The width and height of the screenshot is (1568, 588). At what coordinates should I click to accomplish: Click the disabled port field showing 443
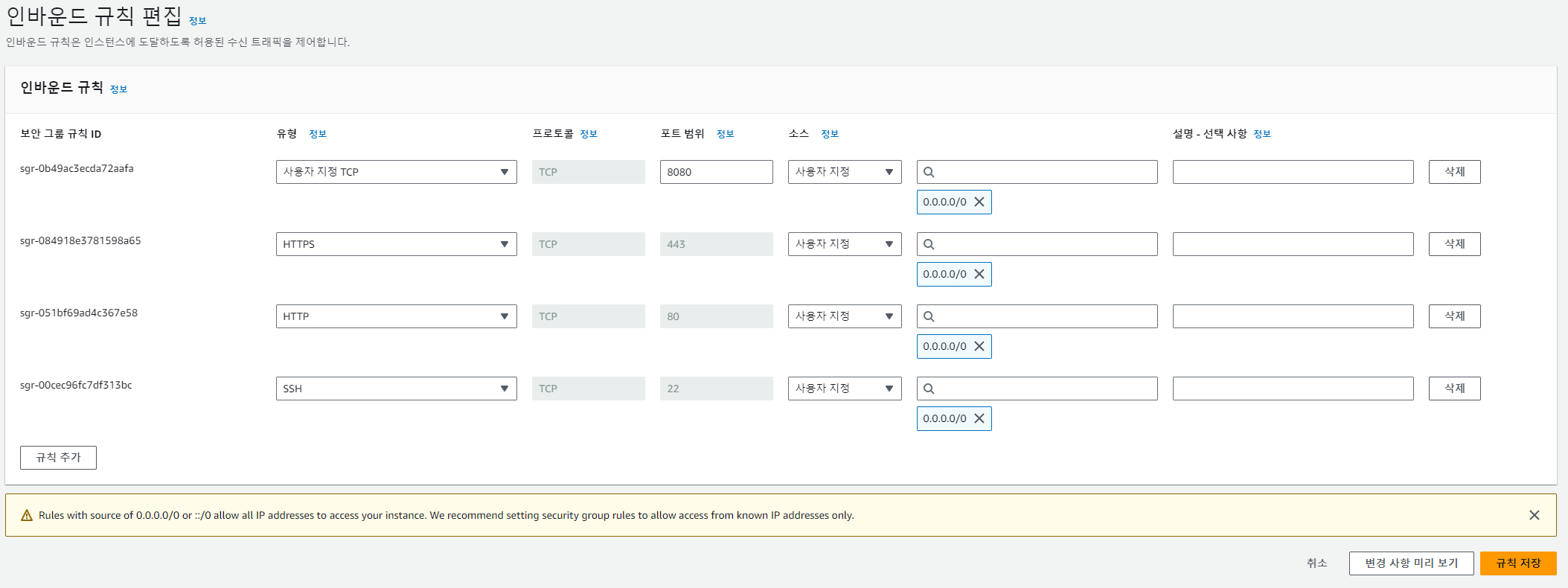tap(716, 244)
